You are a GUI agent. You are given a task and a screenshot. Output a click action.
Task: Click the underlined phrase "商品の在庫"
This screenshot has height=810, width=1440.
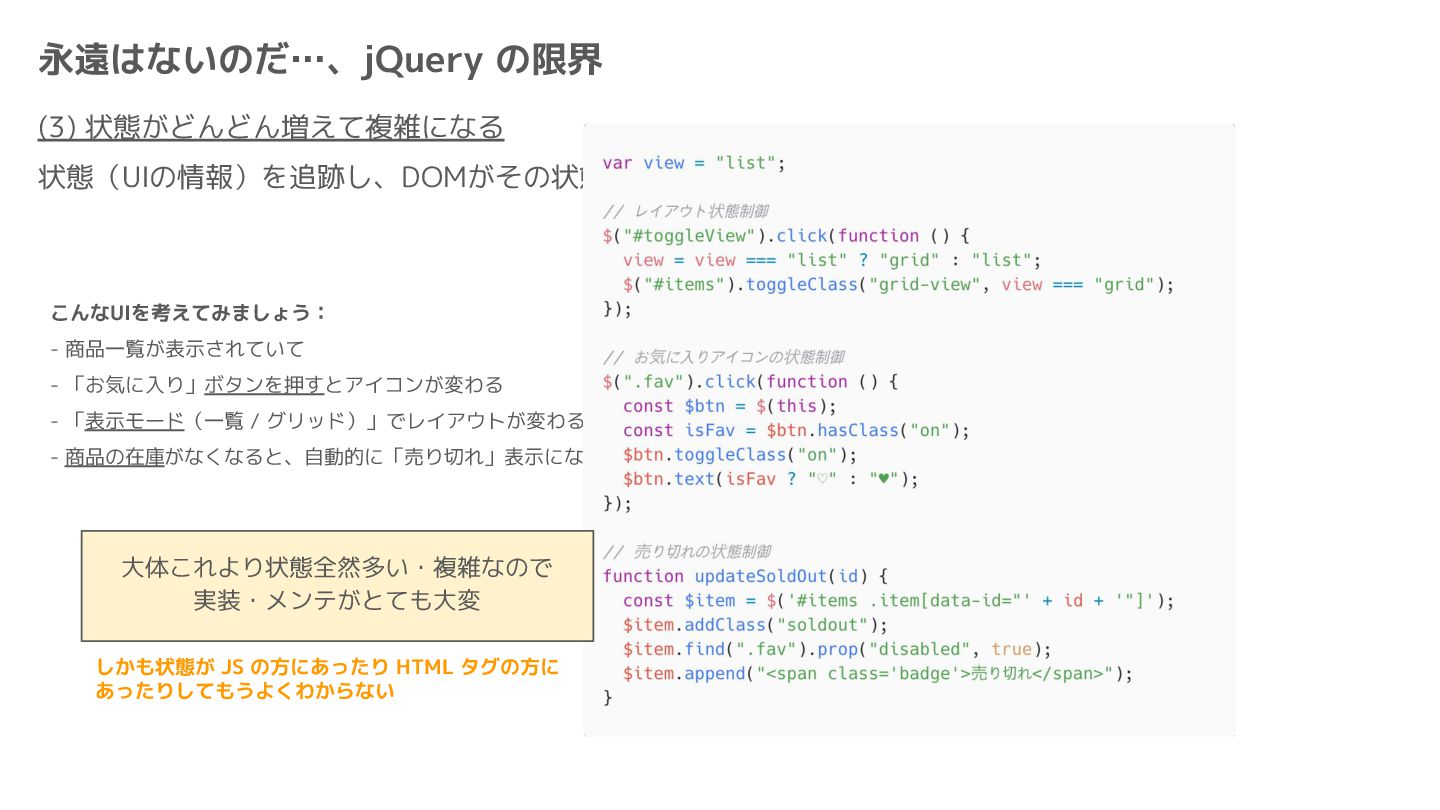point(114,457)
